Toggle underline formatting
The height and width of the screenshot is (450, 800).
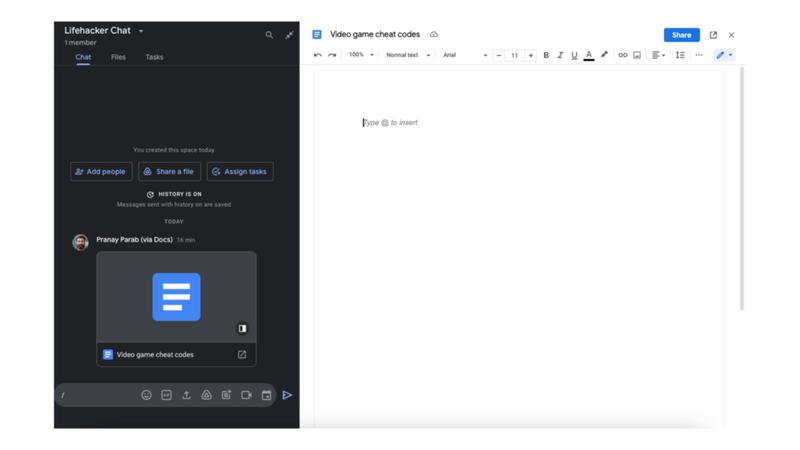pos(574,55)
